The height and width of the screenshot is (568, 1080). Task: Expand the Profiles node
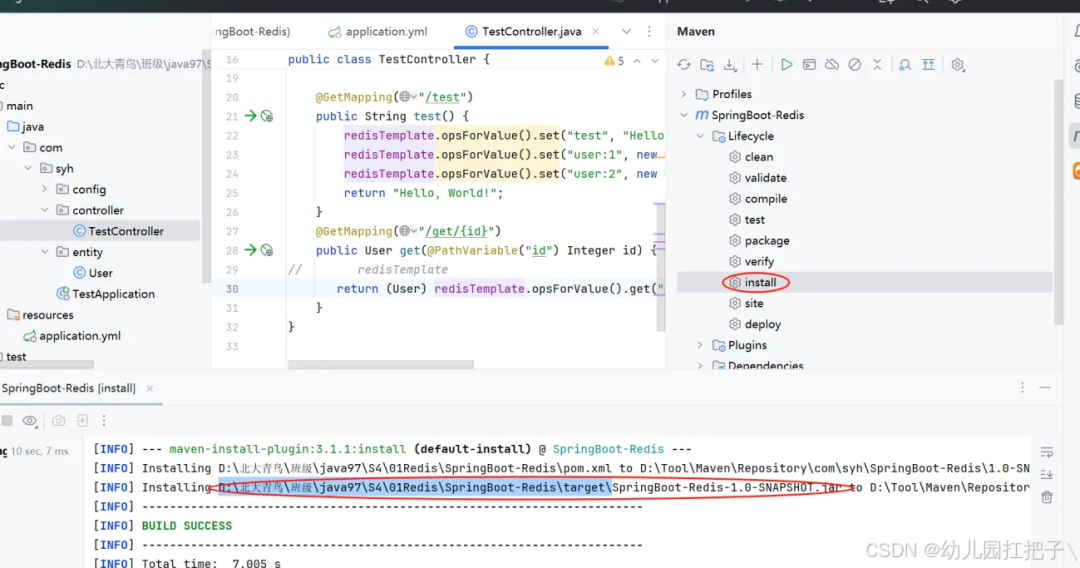point(684,94)
